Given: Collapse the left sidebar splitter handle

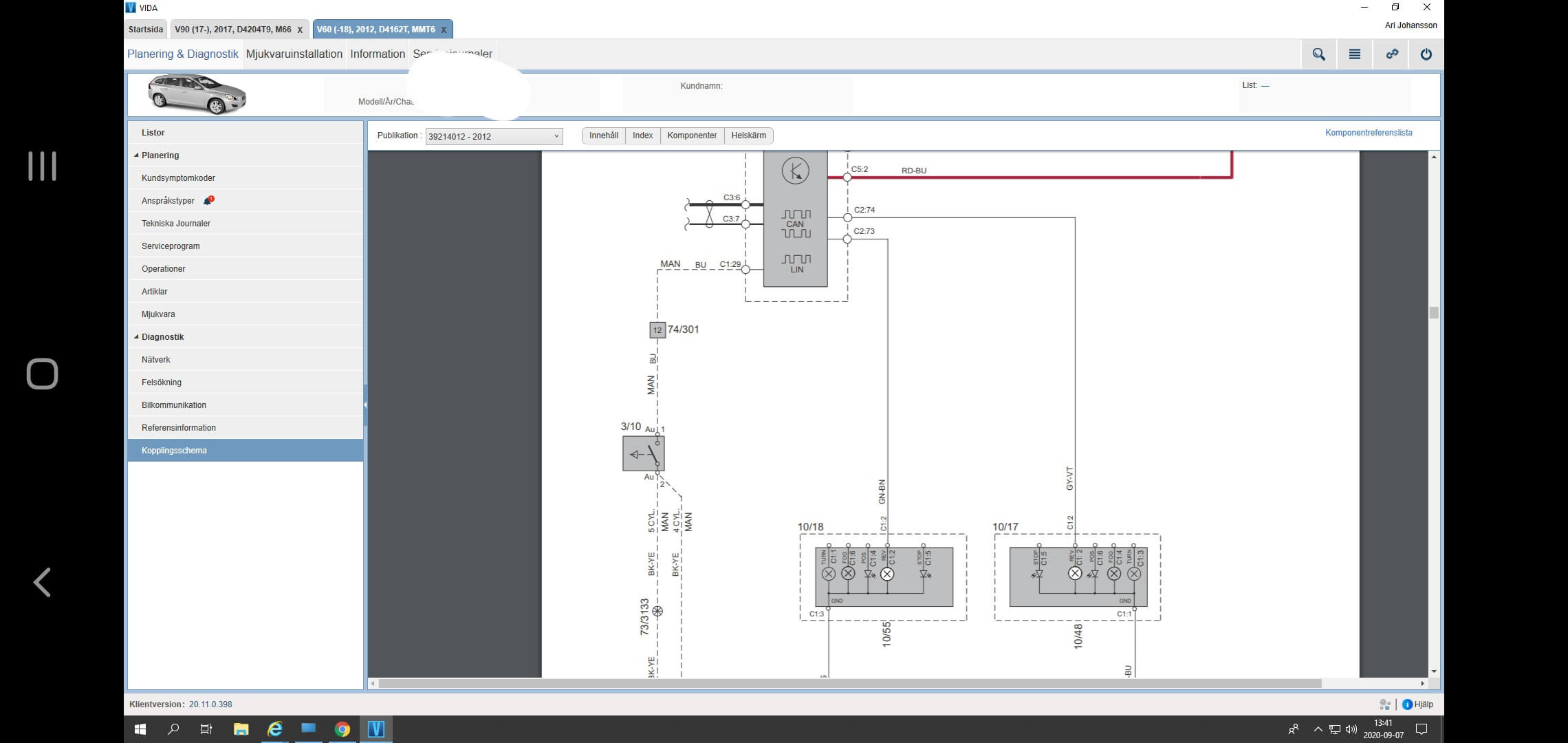Looking at the screenshot, I should click(365, 405).
